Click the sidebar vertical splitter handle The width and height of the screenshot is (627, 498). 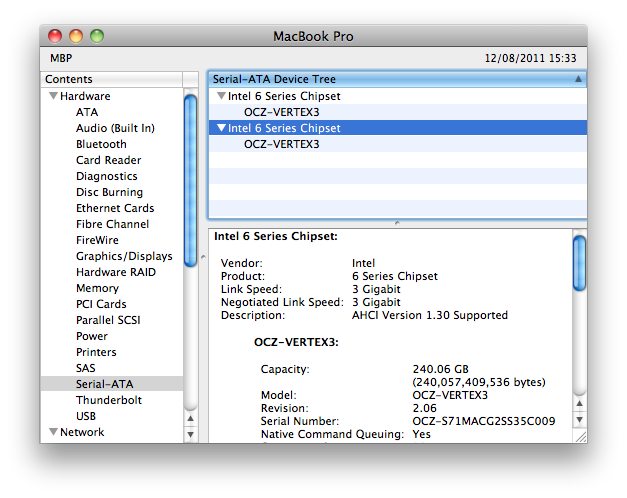pos(203,257)
